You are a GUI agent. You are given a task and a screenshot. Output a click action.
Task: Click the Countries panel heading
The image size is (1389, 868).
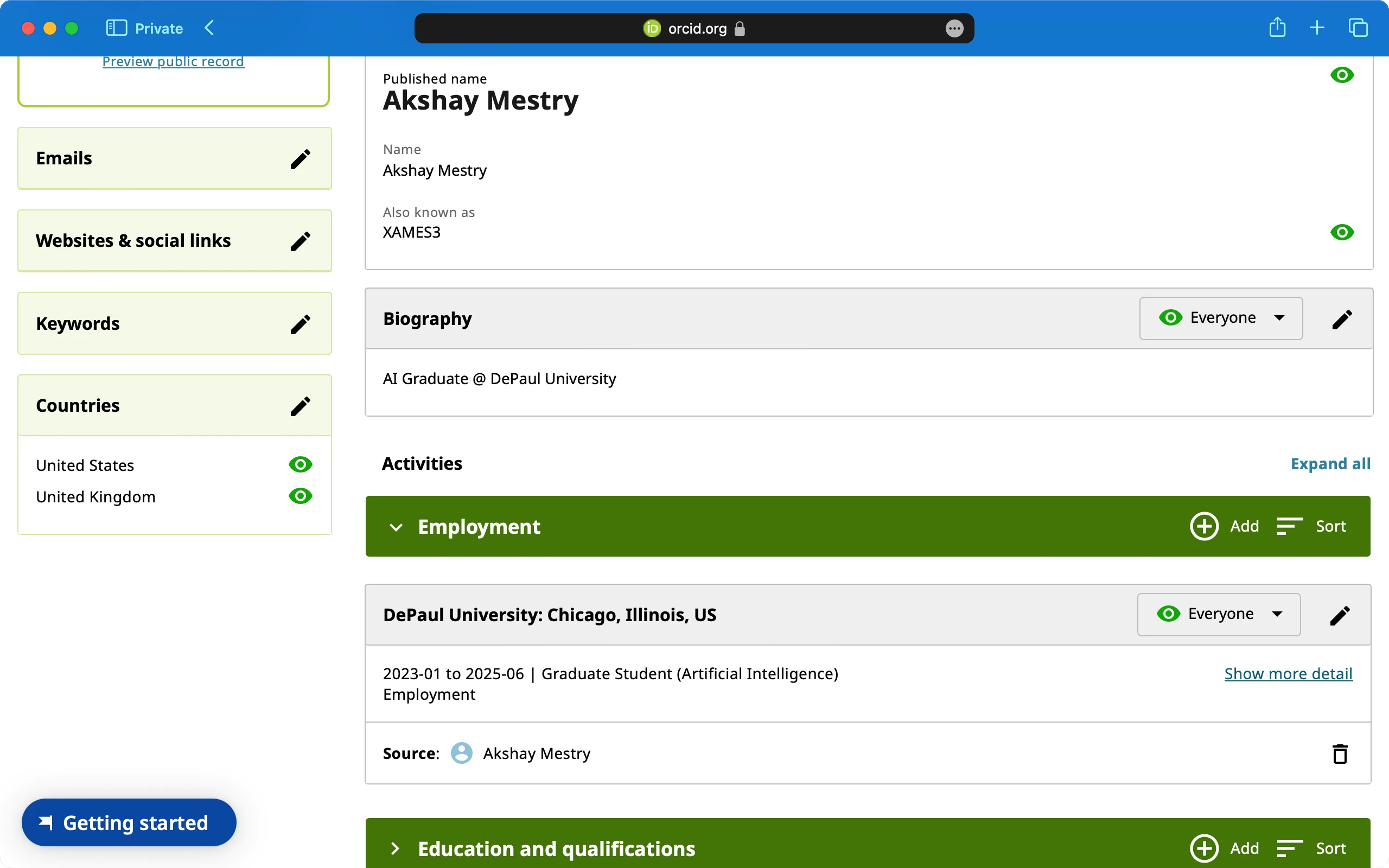point(78,406)
